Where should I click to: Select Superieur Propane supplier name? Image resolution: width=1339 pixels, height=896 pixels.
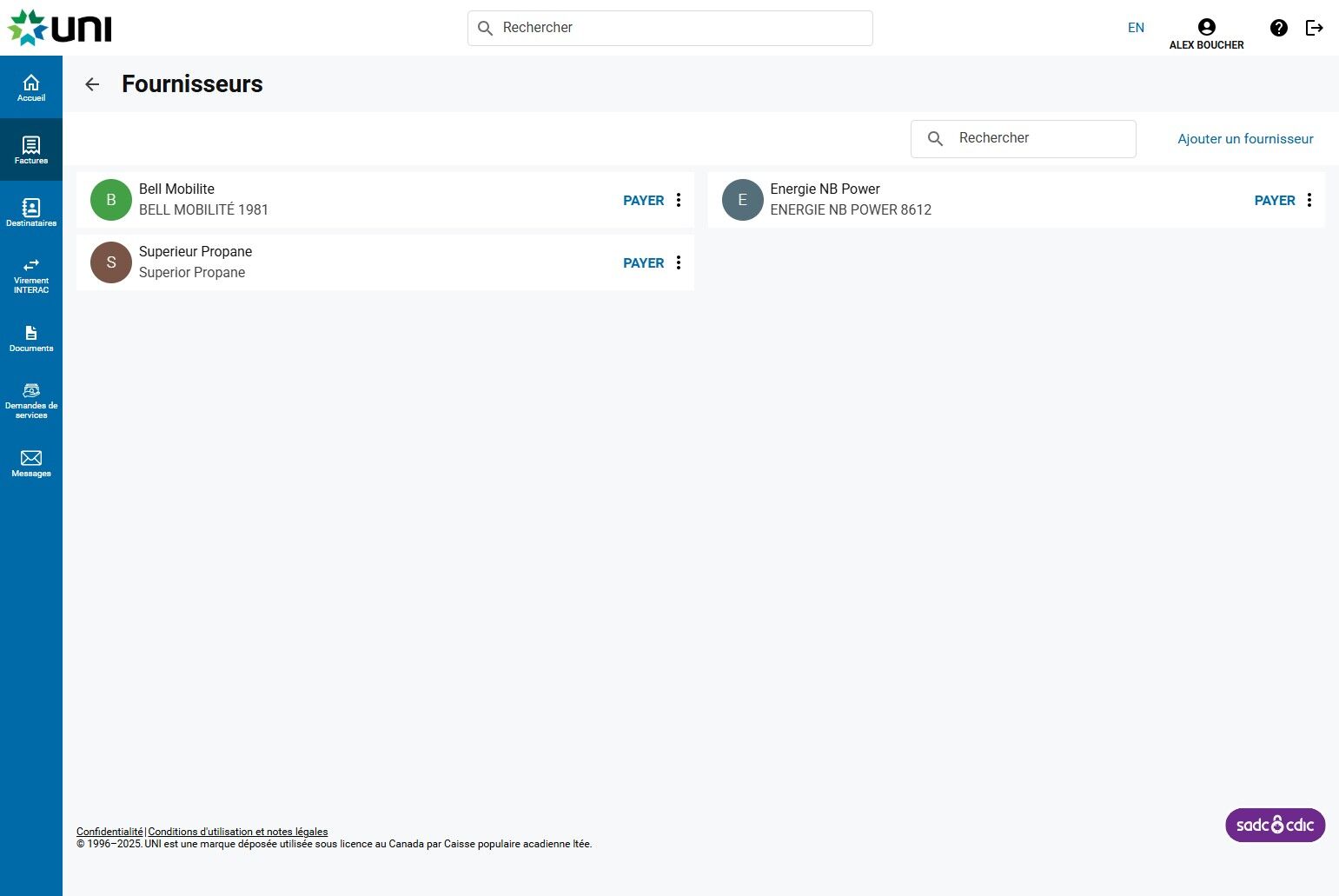[x=196, y=252]
